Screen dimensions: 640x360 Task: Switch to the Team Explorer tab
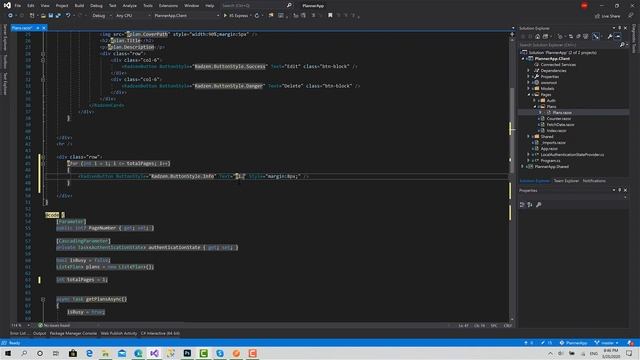(x=566, y=181)
